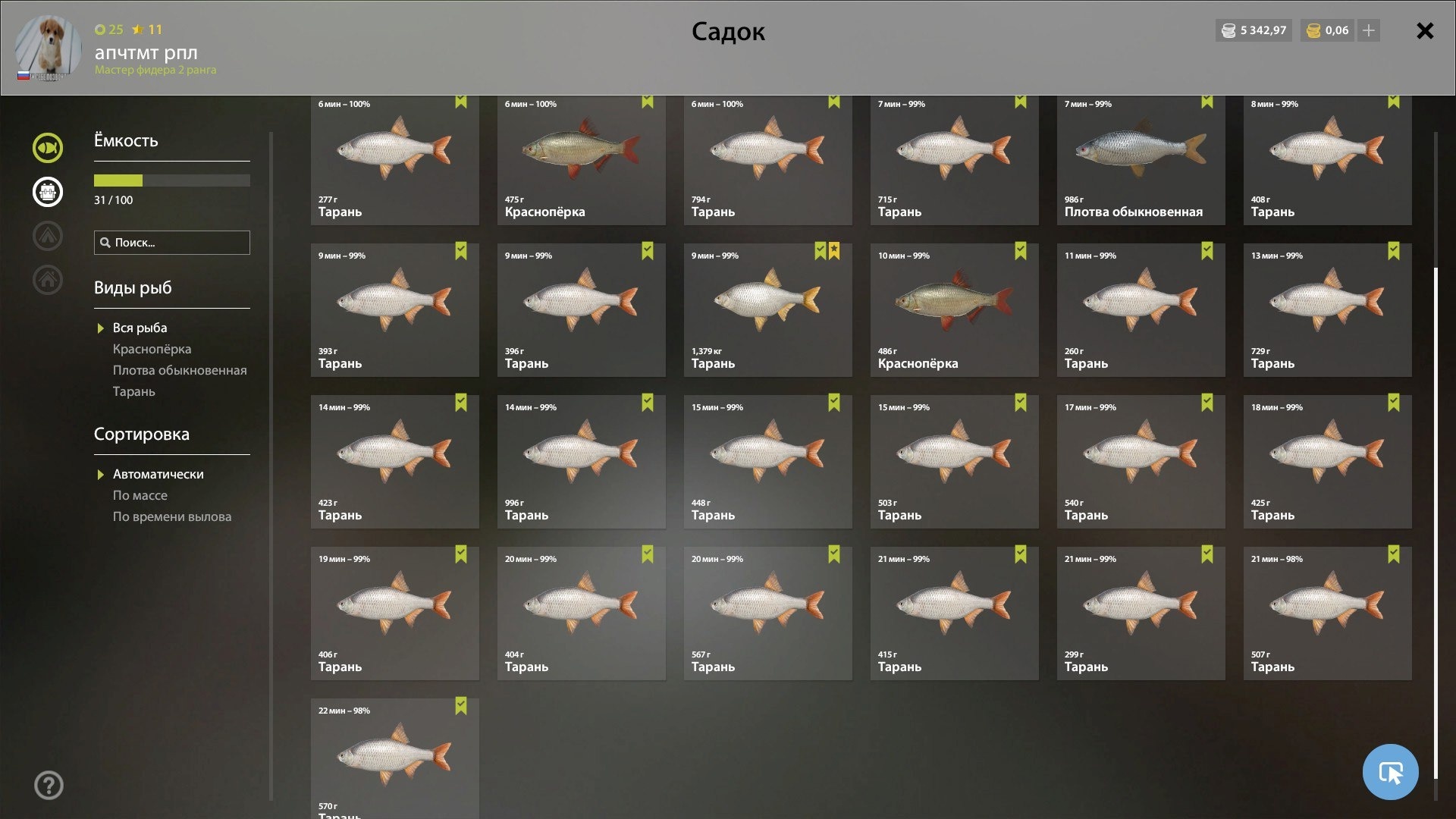Open the fish keepnet sidebar icon
Image resolution: width=1456 pixels, height=819 pixels.
(48, 148)
